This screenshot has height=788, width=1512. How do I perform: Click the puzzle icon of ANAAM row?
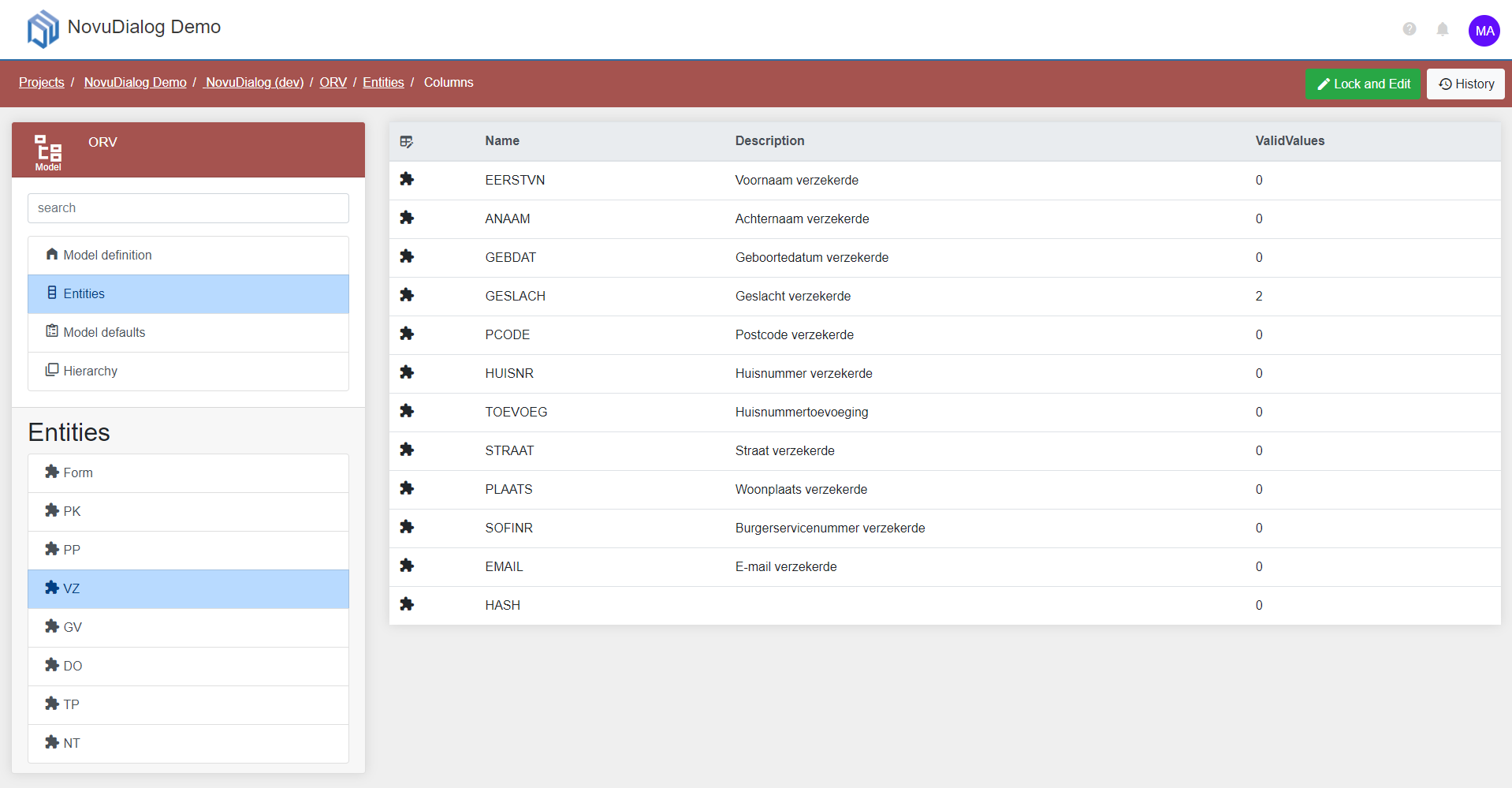tap(407, 218)
